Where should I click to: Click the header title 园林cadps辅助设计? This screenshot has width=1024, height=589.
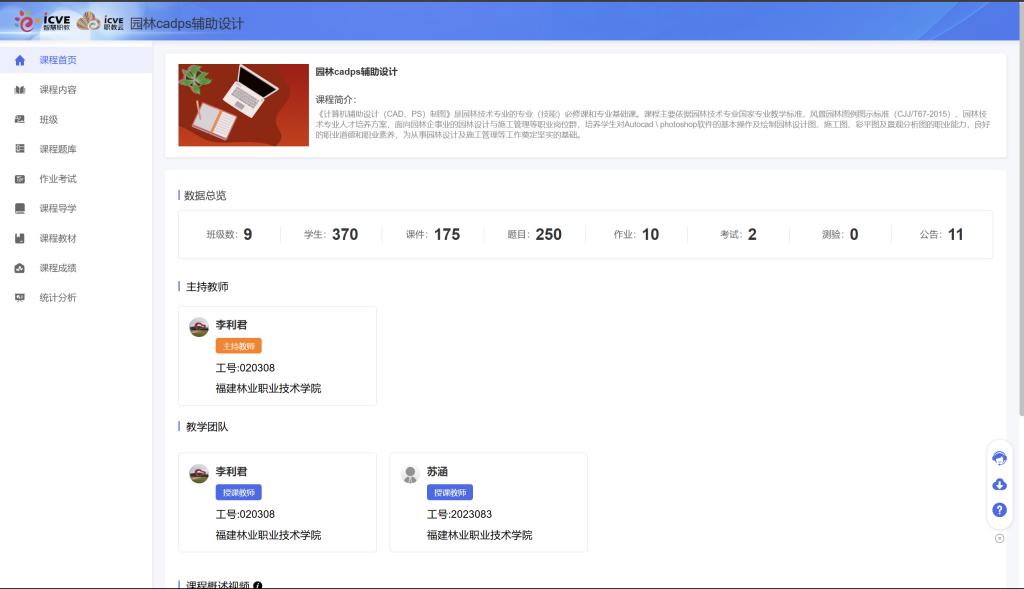[x=187, y=24]
